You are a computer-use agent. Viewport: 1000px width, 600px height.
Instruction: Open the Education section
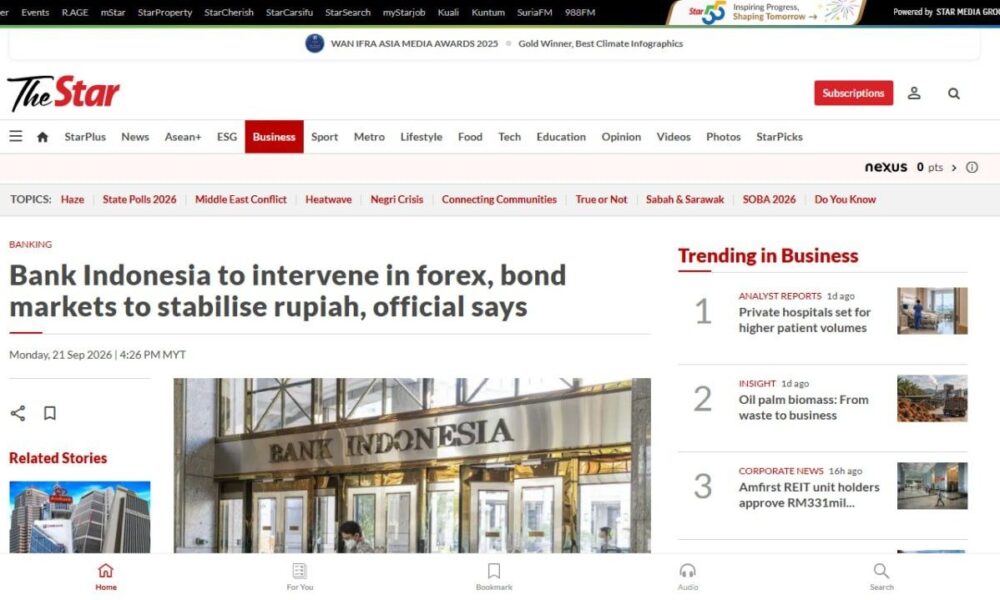pos(561,136)
